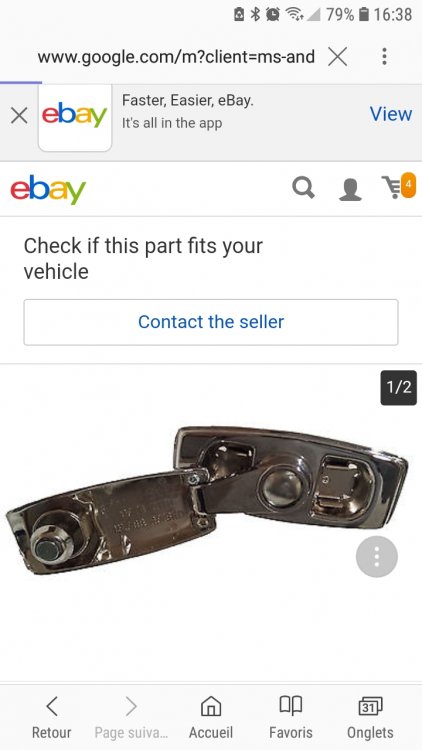Tap the battery indicator in status bar
The width and height of the screenshot is (422, 750).
tap(364, 15)
